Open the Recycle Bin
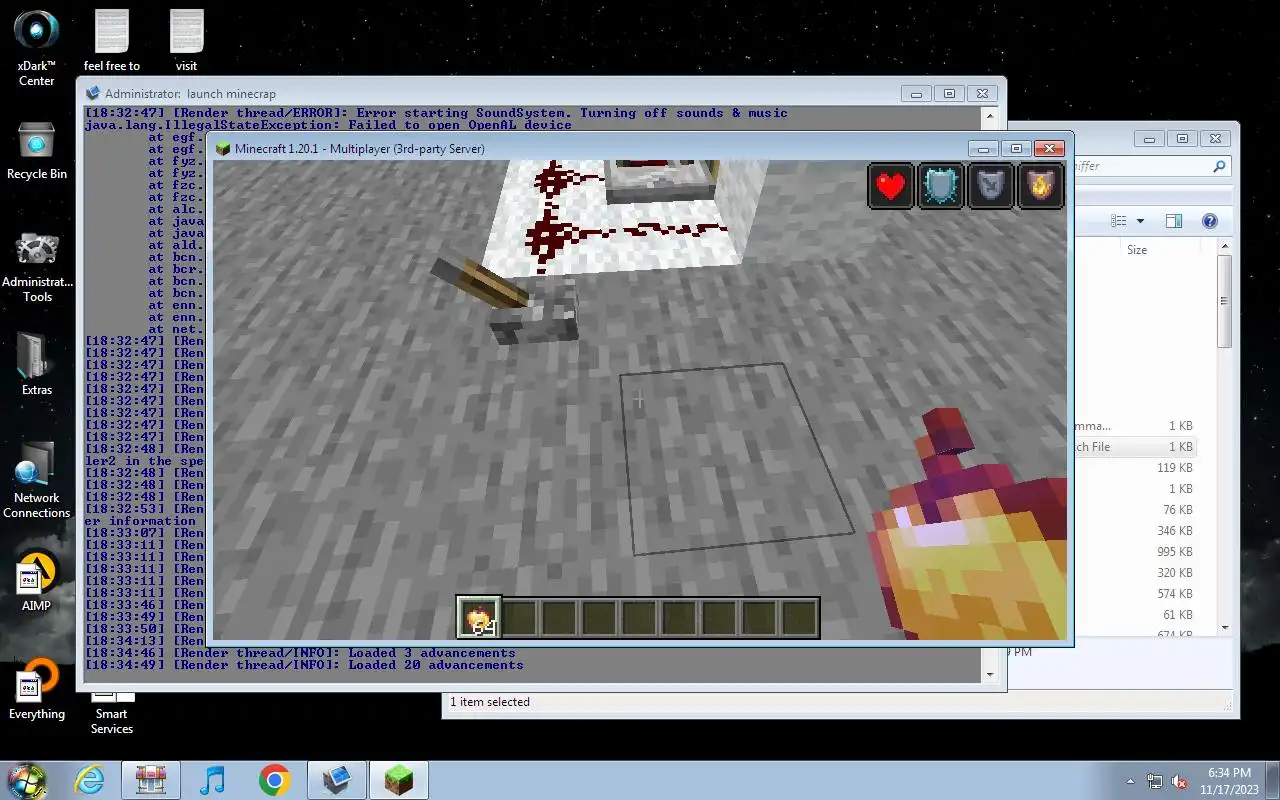Screen dimensions: 1280x800 click(x=37, y=150)
